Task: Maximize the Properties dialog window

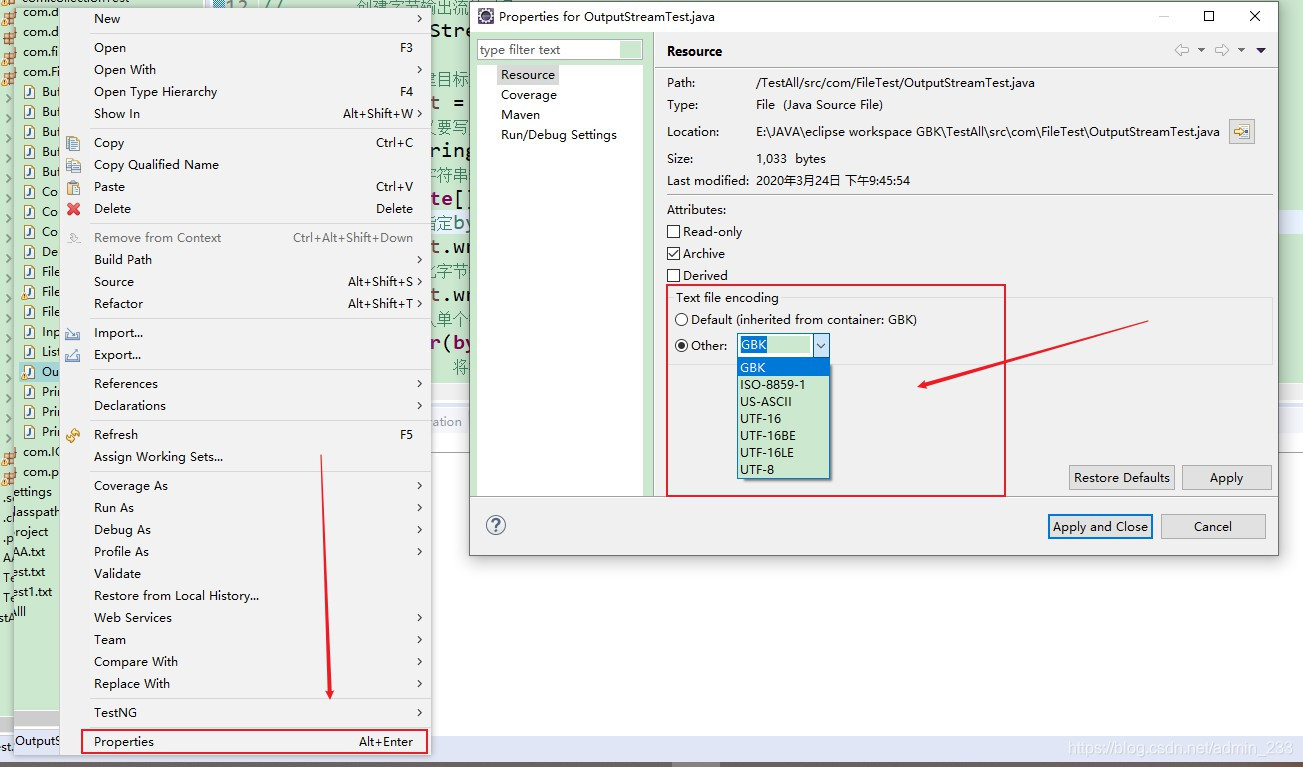Action: coord(1209,16)
